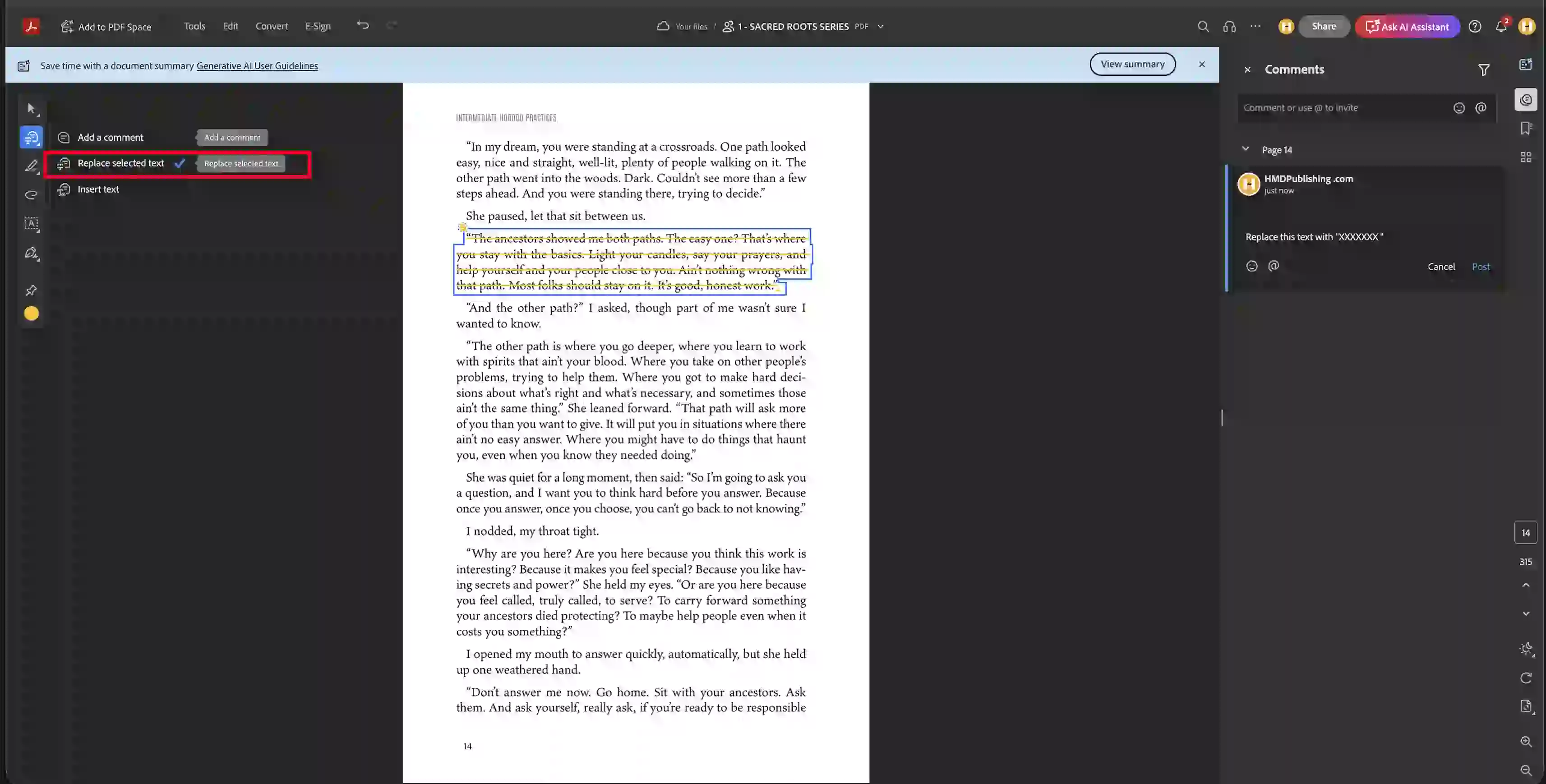Viewport: 1546px width, 784px height.
Task: Open the page thumbnails grid icon
Action: pyautogui.click(x=1526, y=157)
